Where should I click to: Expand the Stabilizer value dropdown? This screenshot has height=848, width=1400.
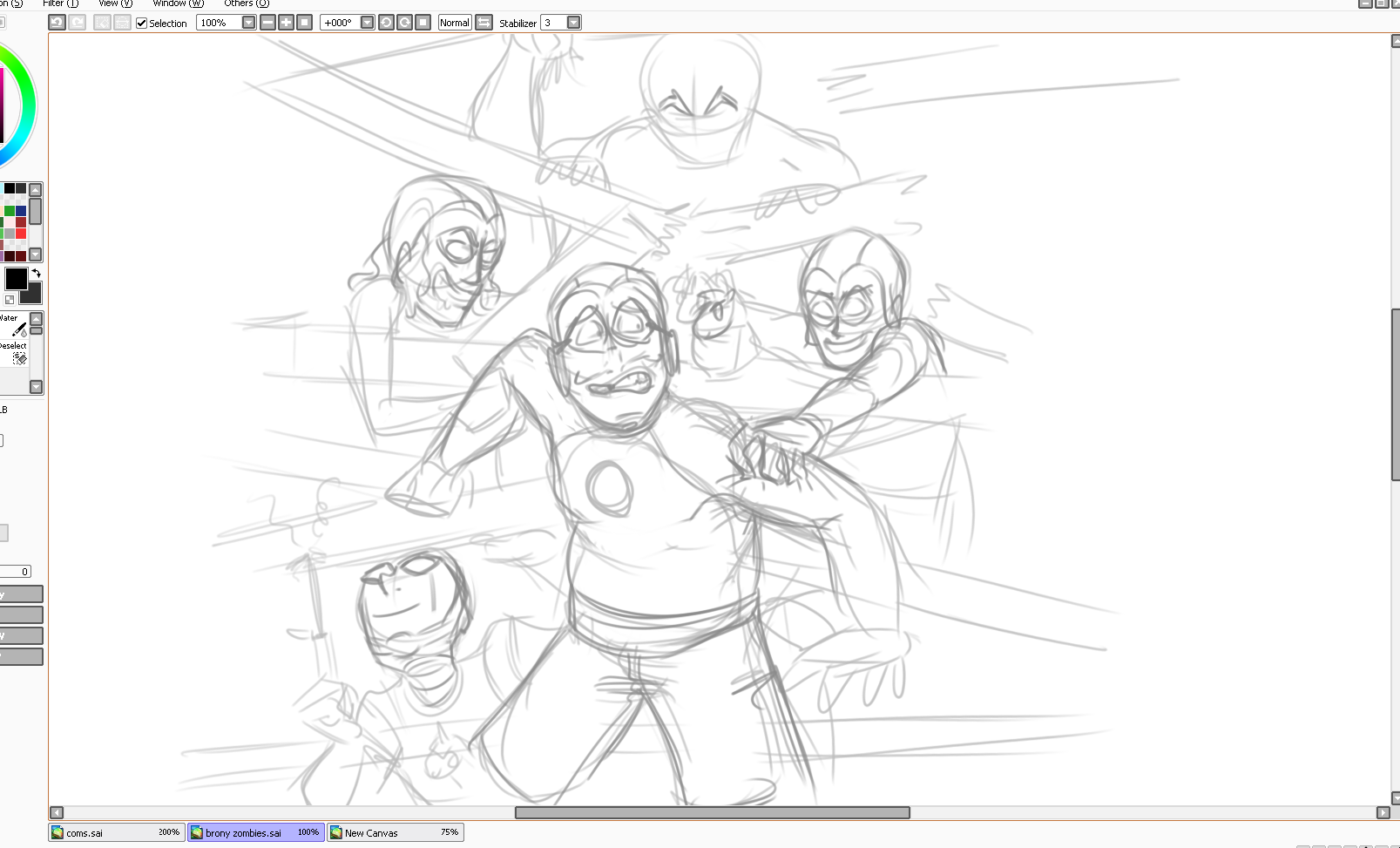[x=573, y=23]
